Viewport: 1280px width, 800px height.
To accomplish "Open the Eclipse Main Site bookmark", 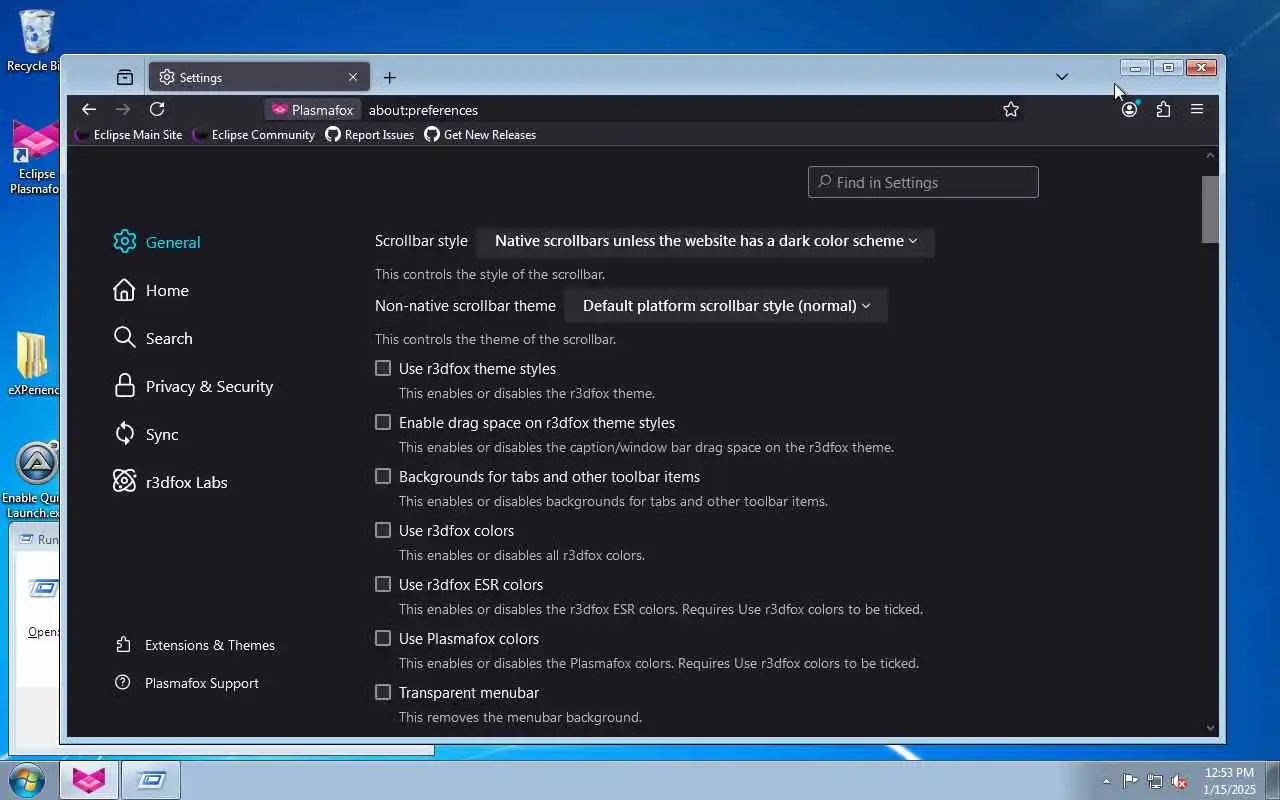I will (x=129, y=135).
